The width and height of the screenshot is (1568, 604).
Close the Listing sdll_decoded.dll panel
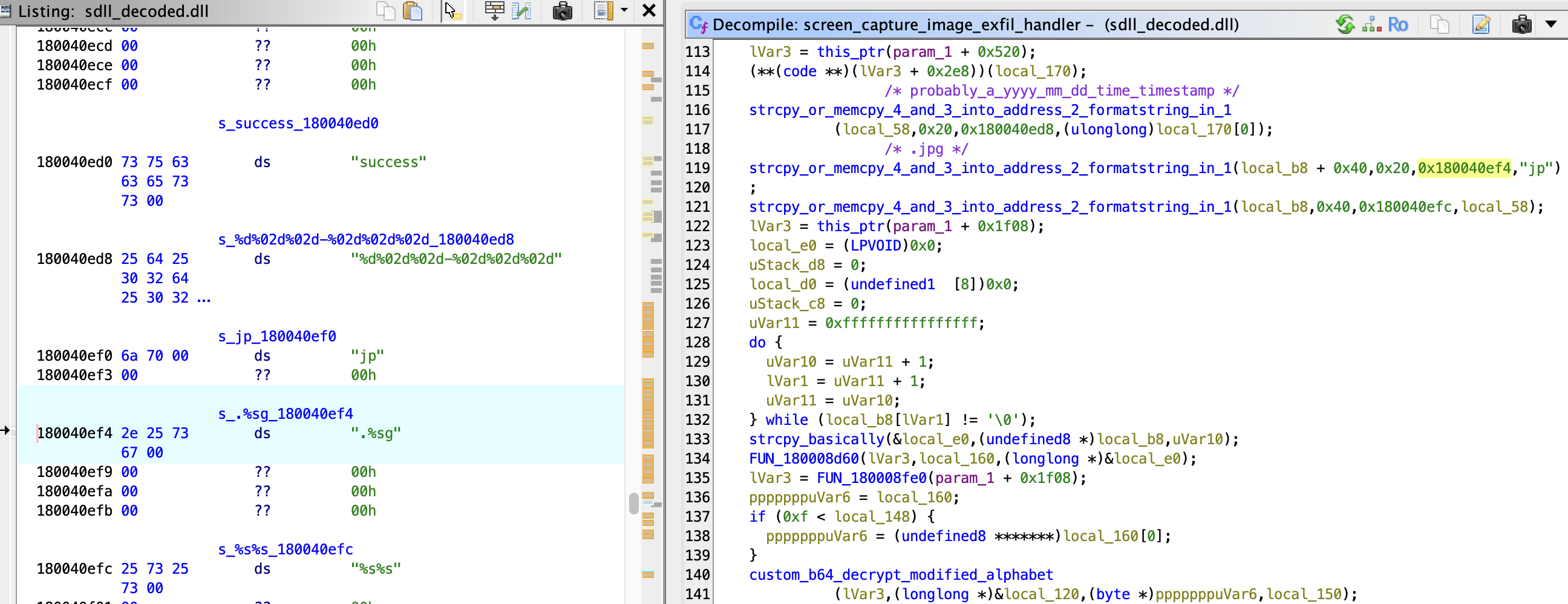[649, 10]
